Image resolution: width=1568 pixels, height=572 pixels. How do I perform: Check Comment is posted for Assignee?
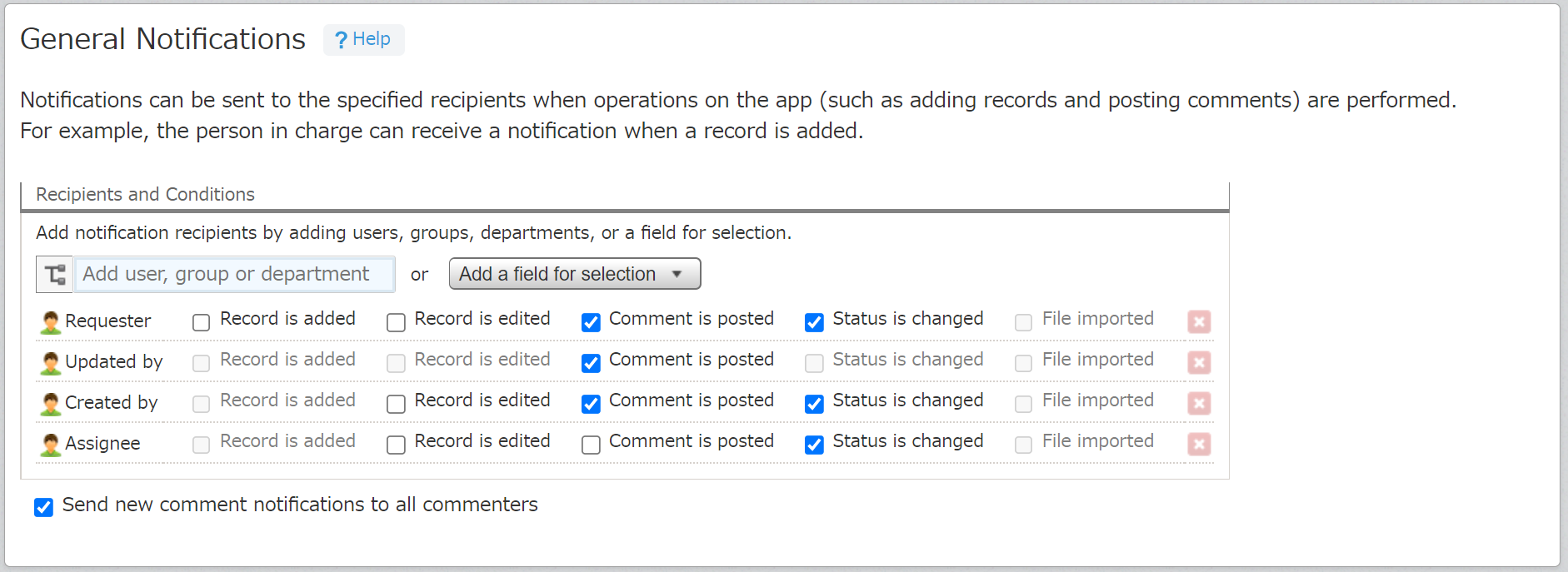591,445
